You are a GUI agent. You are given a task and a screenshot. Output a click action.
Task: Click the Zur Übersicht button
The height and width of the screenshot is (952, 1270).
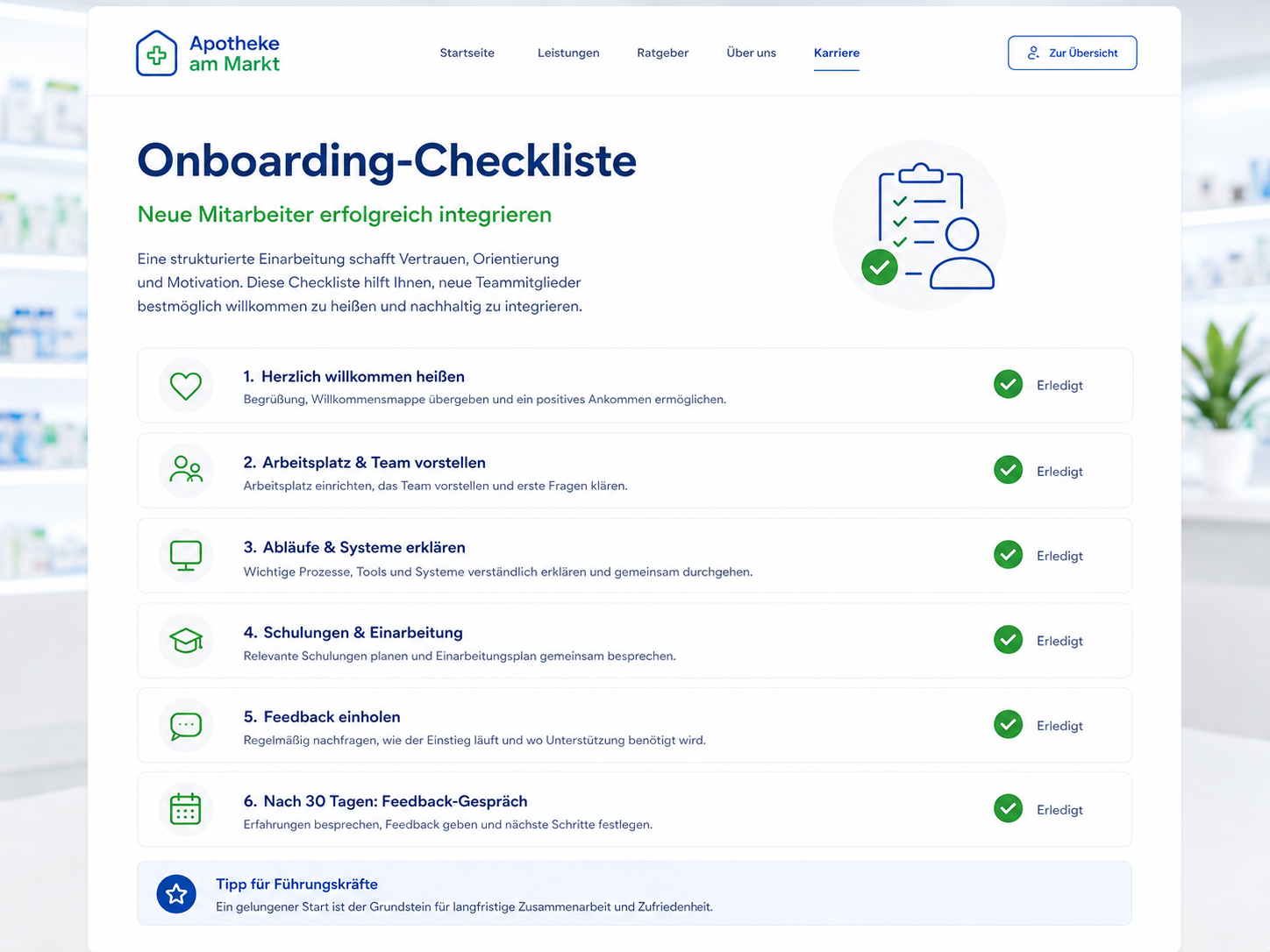coord(1073,53)
